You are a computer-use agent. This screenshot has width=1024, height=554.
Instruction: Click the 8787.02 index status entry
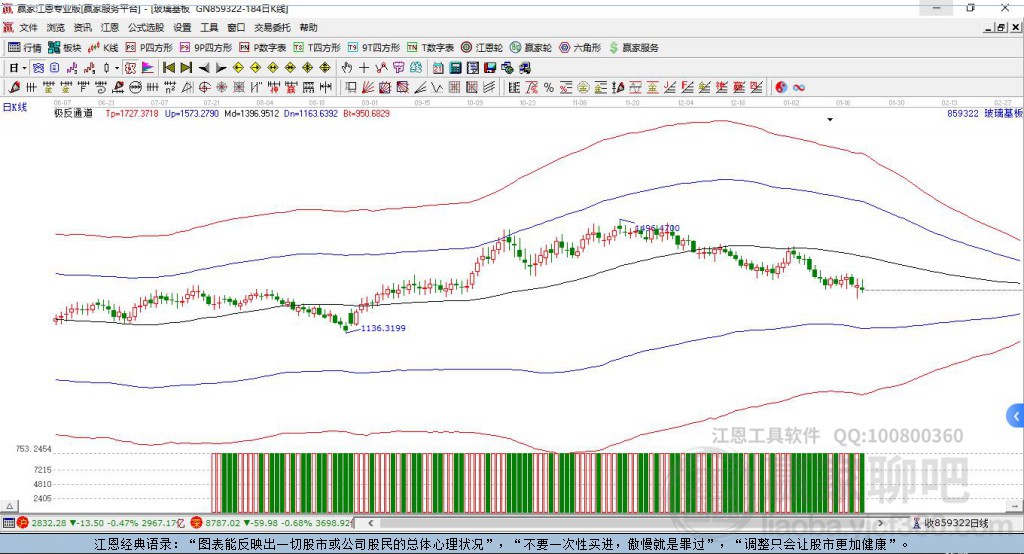[272, 523]
